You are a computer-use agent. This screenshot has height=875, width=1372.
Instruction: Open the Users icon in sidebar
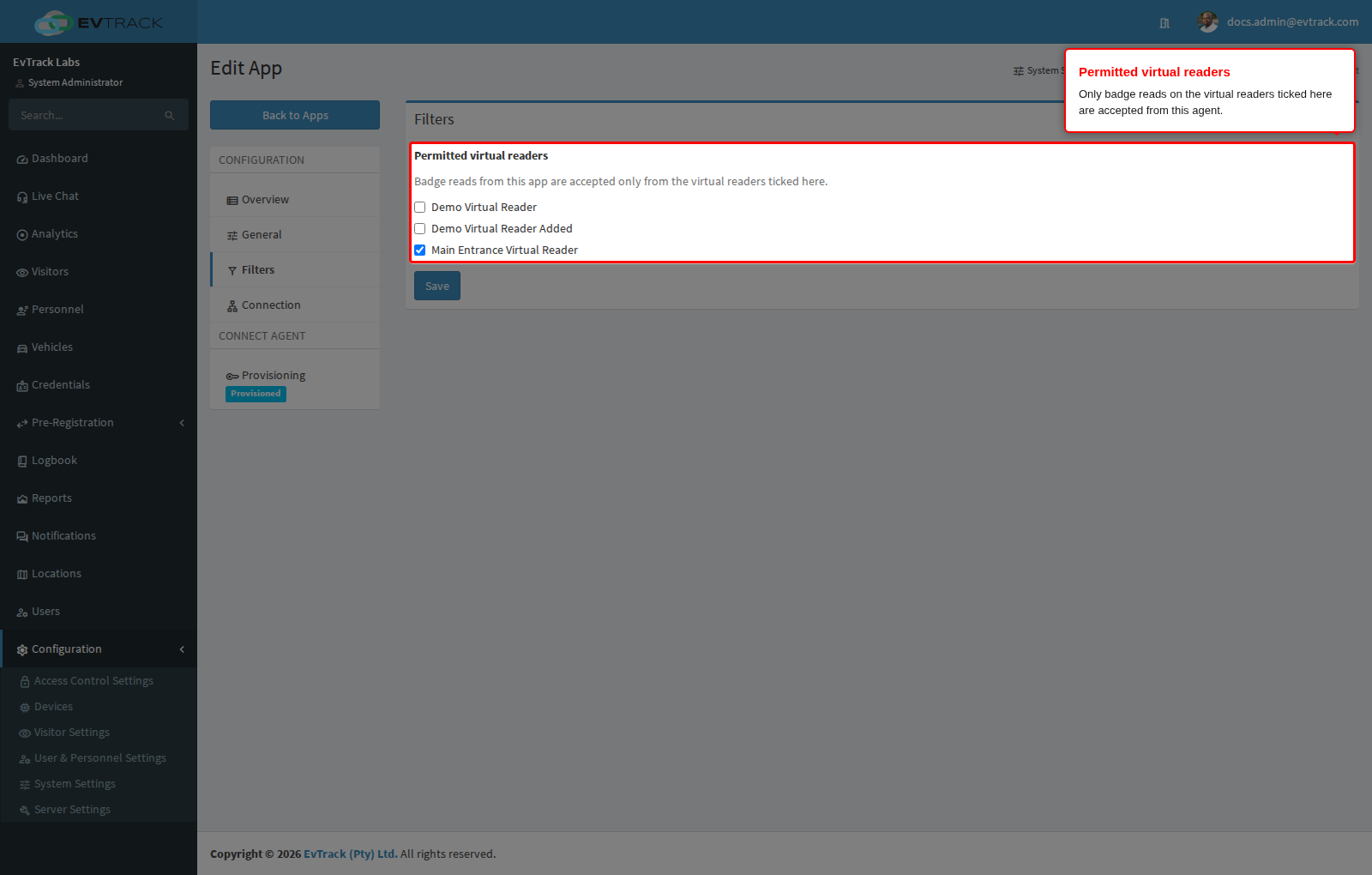click(x=22, y=612)
